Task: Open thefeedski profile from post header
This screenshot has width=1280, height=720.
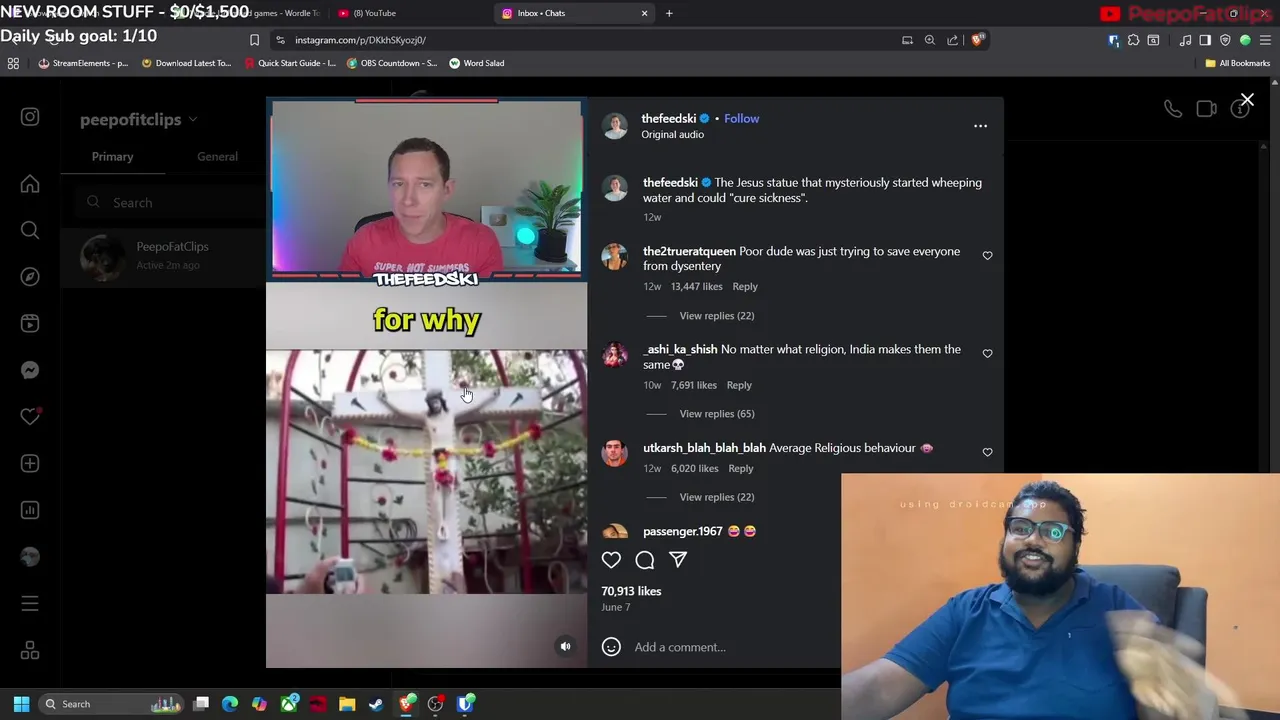Action: click(669, 118)
